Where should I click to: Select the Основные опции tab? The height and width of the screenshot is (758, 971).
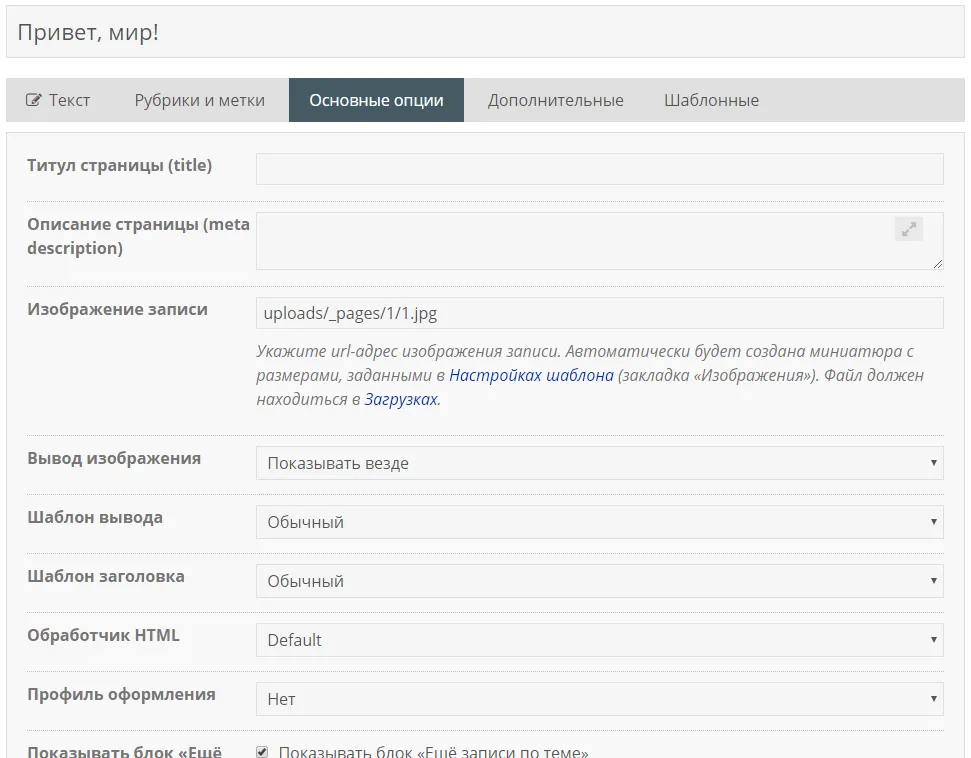376,100
